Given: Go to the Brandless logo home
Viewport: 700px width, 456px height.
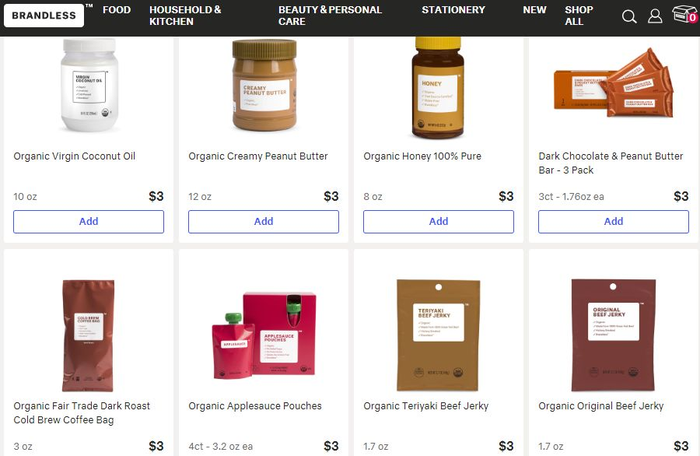Looking at the screenshot, I should (44, 16).
